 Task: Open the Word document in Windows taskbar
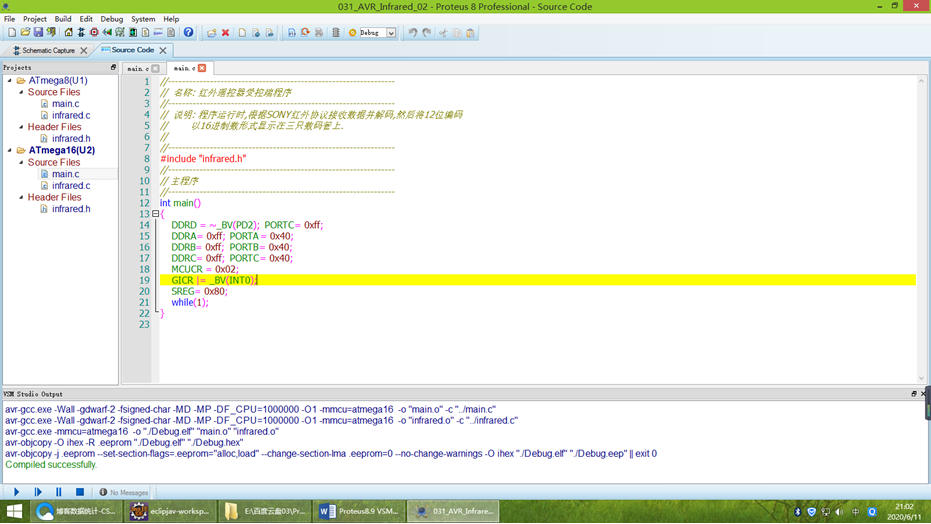(x=360, y=511)
